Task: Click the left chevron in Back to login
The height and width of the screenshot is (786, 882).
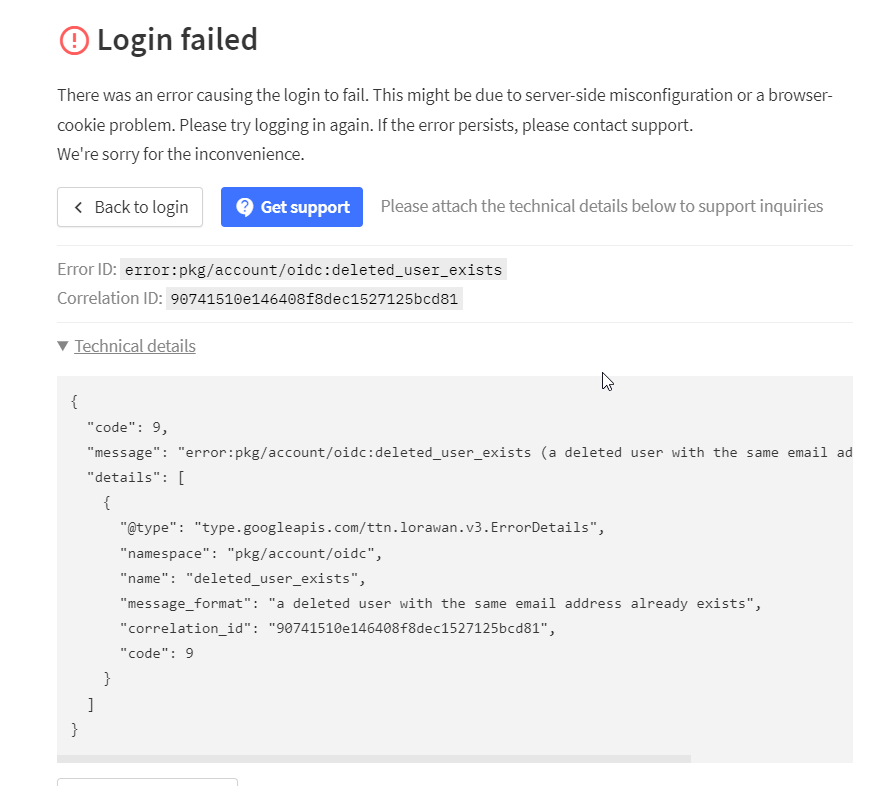Action: click(x=79, y=208)
